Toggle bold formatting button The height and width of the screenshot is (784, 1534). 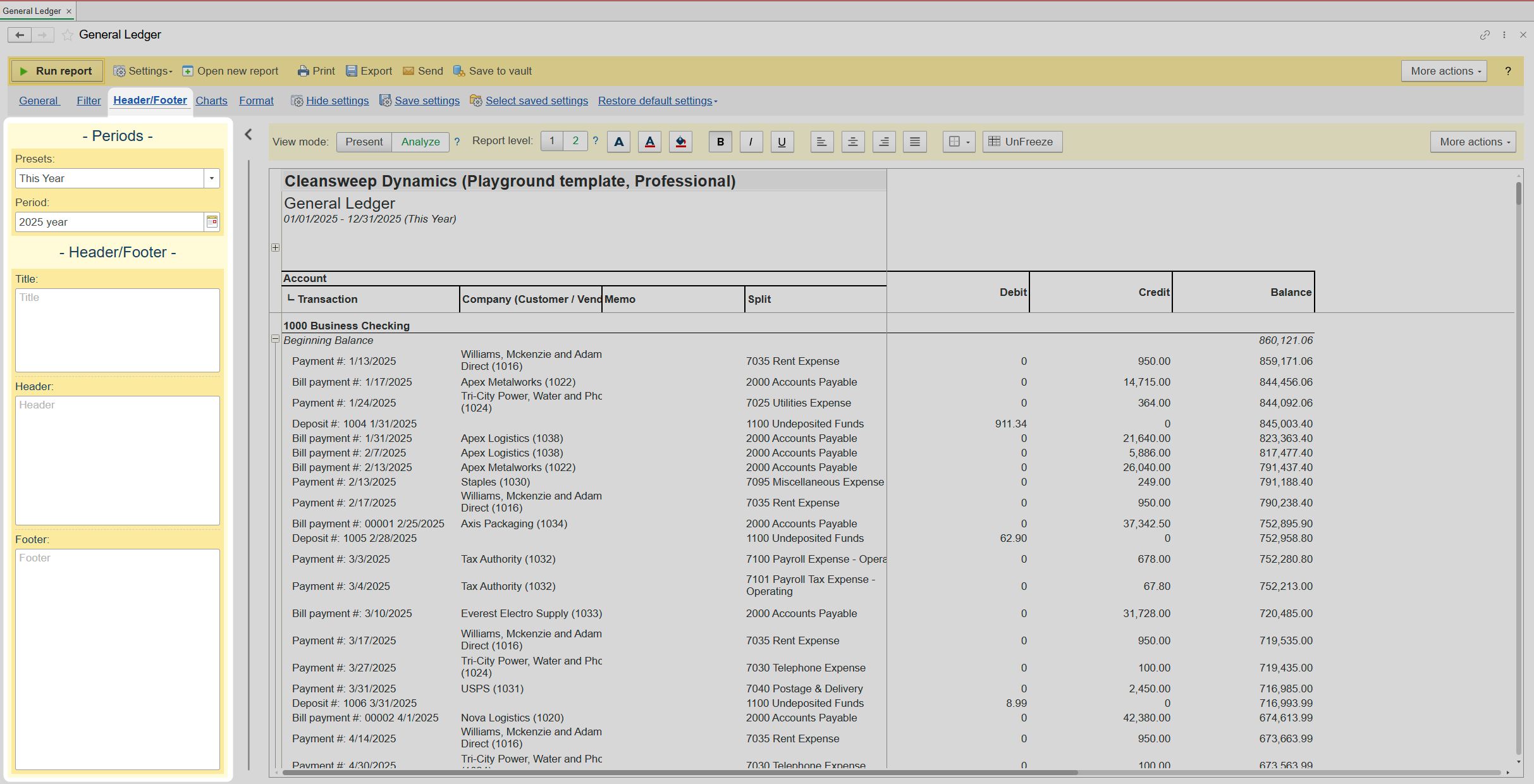click(720, 142)
